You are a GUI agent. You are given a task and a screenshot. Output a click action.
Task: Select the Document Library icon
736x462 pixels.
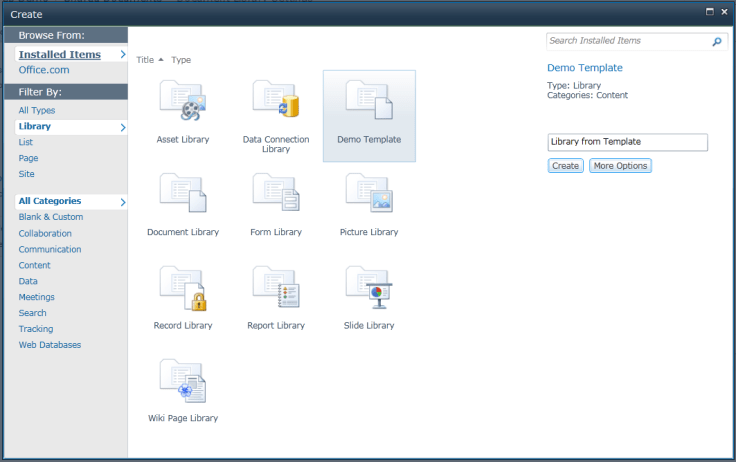(183, 195)
